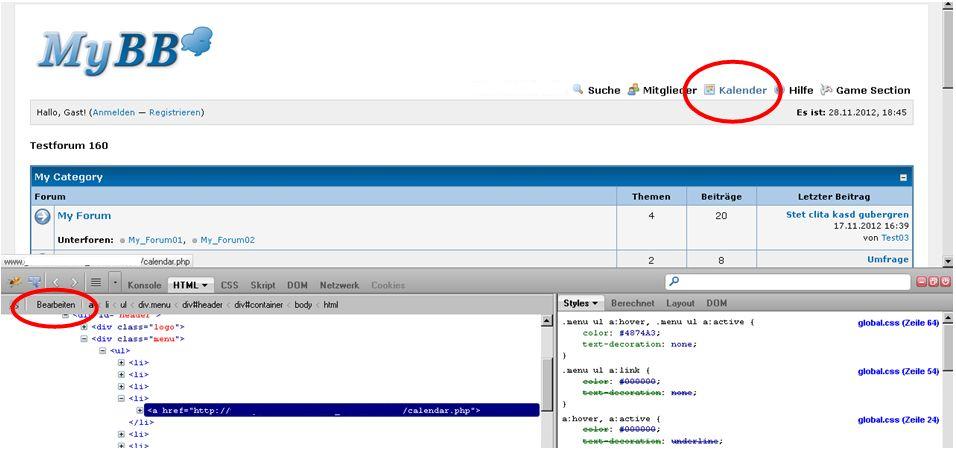Click the Anmelden login link
Viewport: 956px width, 449px height.
click(113, 113)
